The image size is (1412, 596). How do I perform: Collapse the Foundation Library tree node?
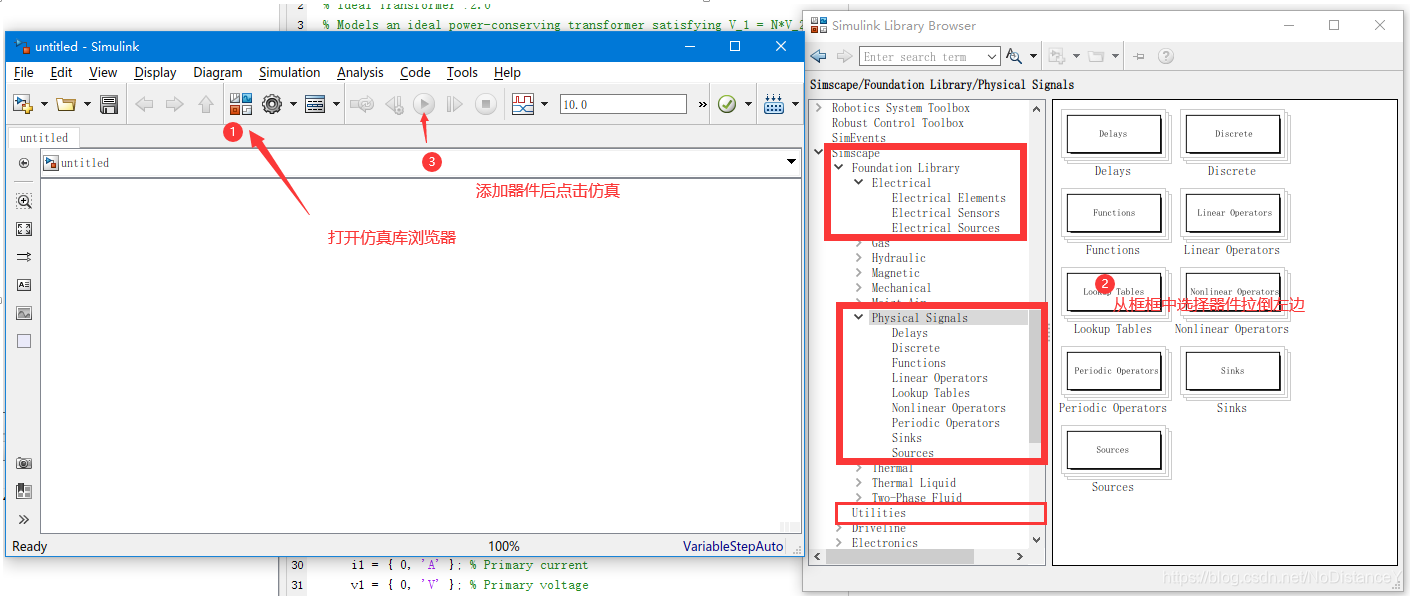click(x=839, y=168)
